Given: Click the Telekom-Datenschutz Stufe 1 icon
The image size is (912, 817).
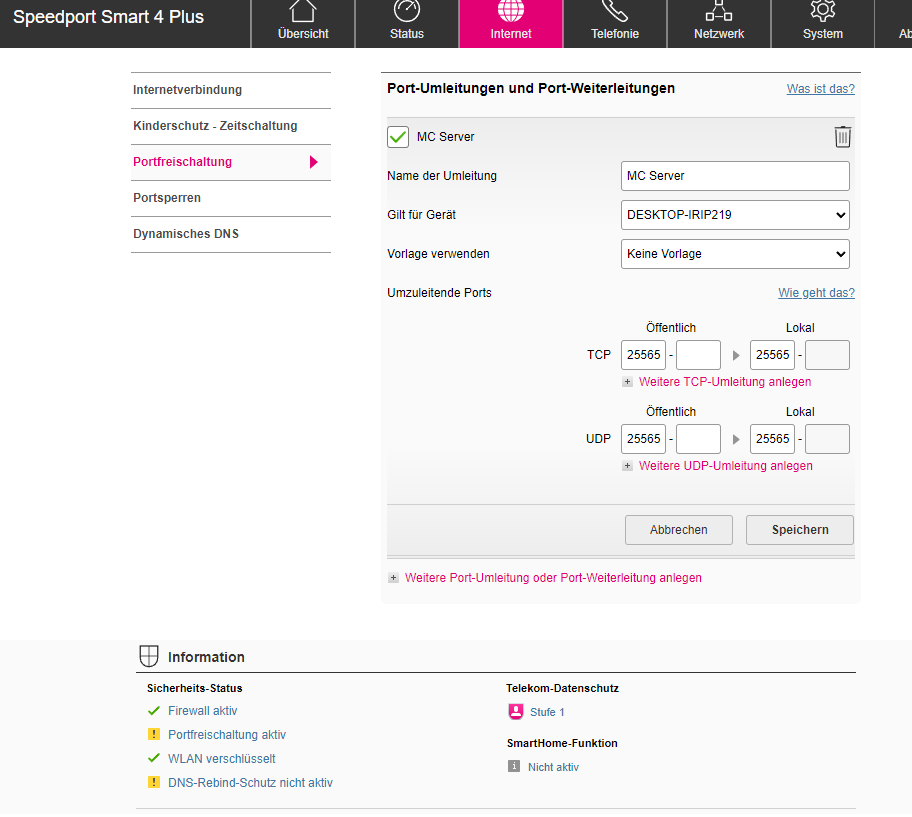Looking at the screenshot, I should tap(516, 712).
